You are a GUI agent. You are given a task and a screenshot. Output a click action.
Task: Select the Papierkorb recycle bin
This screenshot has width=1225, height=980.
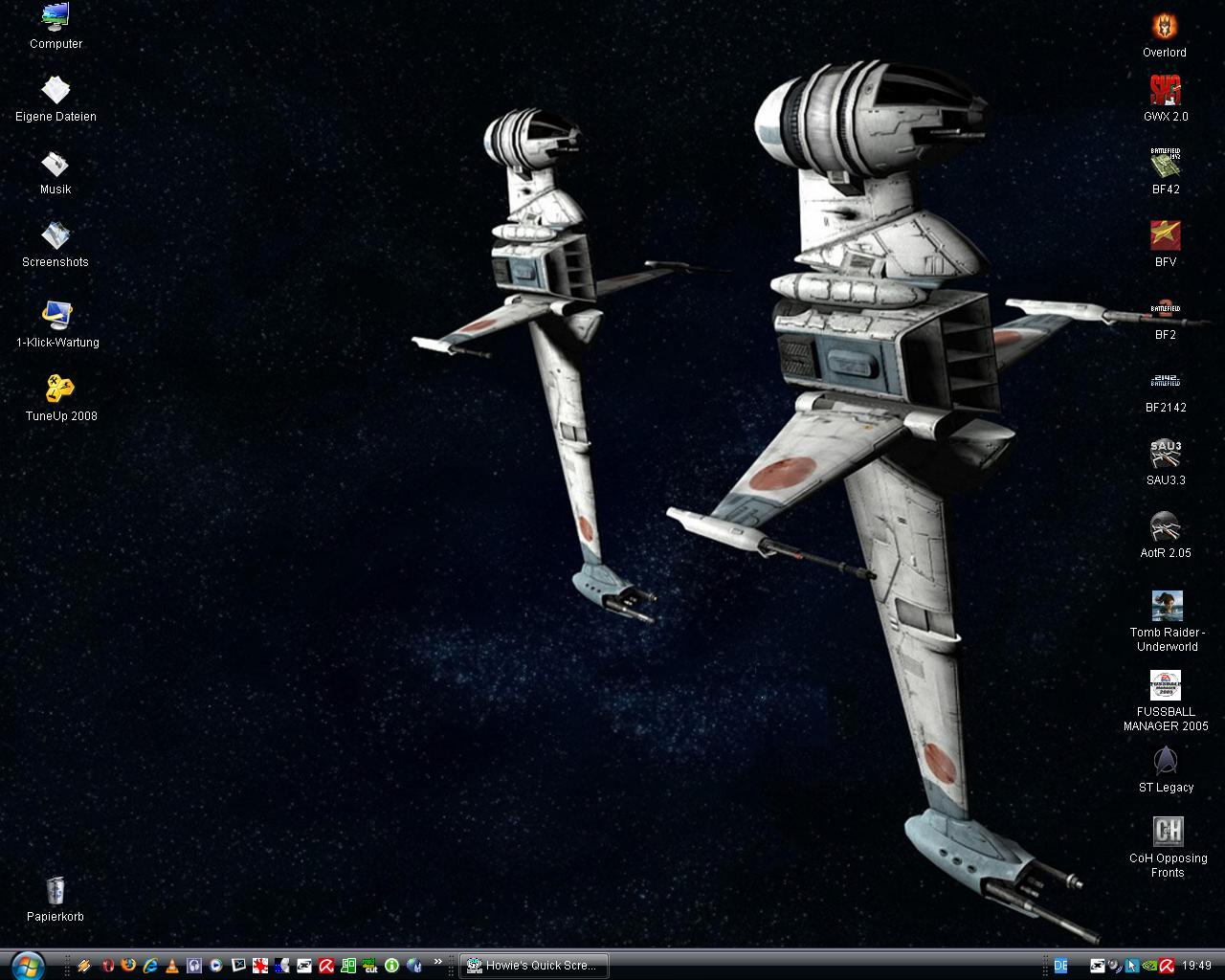click(56, 899)
